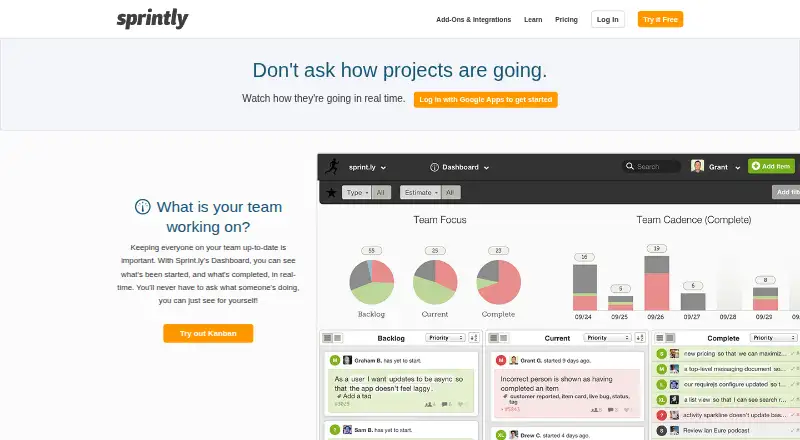Click Sam B.'s avatar in Backlog column

347,430
